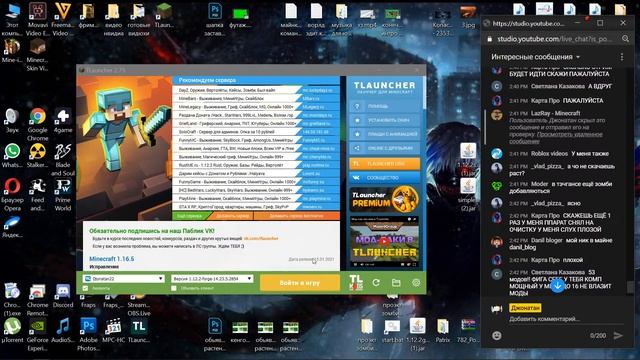The image size is (640, 360).
Task: Open MPC-HC desktop icon
Action: (113, 326)
